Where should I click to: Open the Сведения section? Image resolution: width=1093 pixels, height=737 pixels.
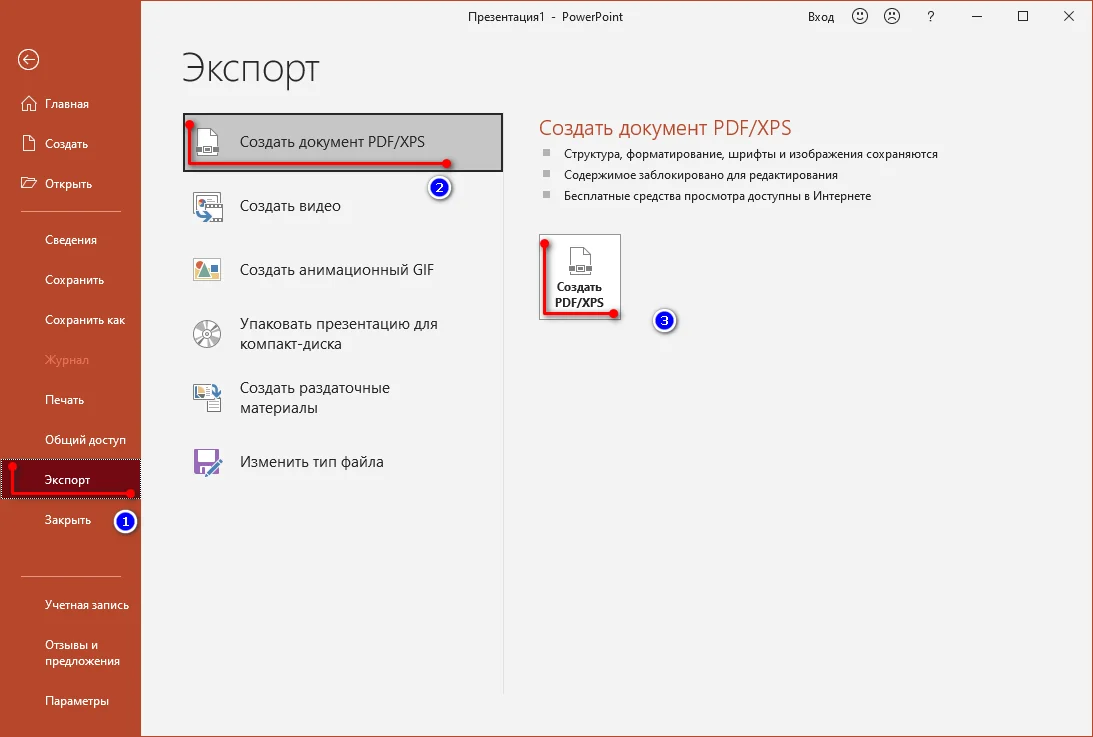pos(71,240)
